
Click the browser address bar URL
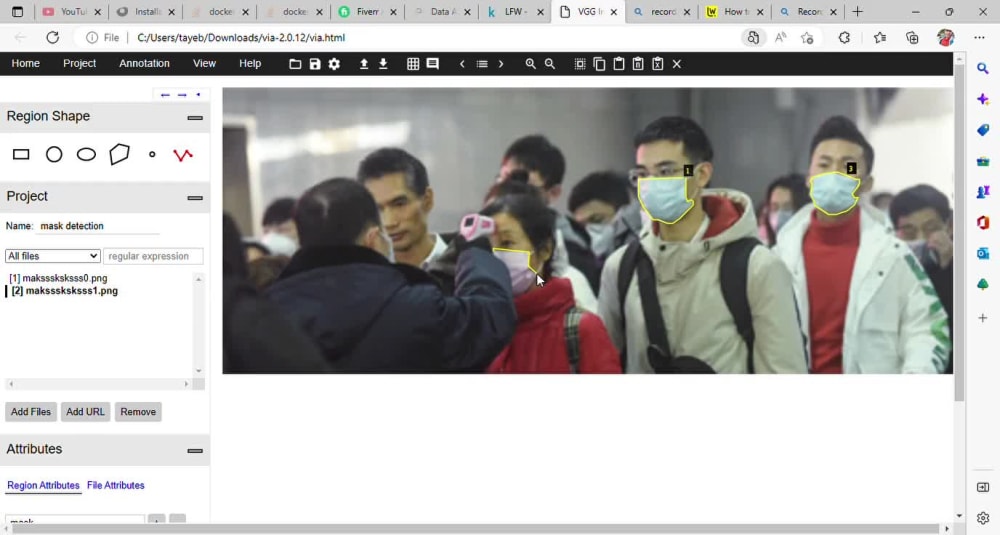point(241,38)
